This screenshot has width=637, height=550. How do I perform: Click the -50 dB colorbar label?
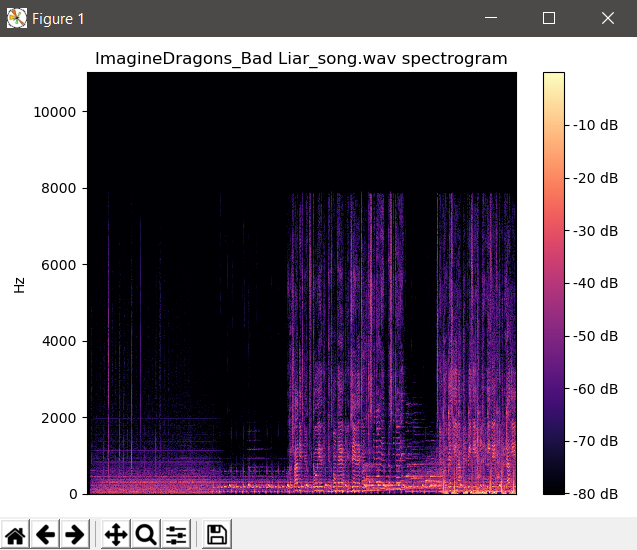596,336
